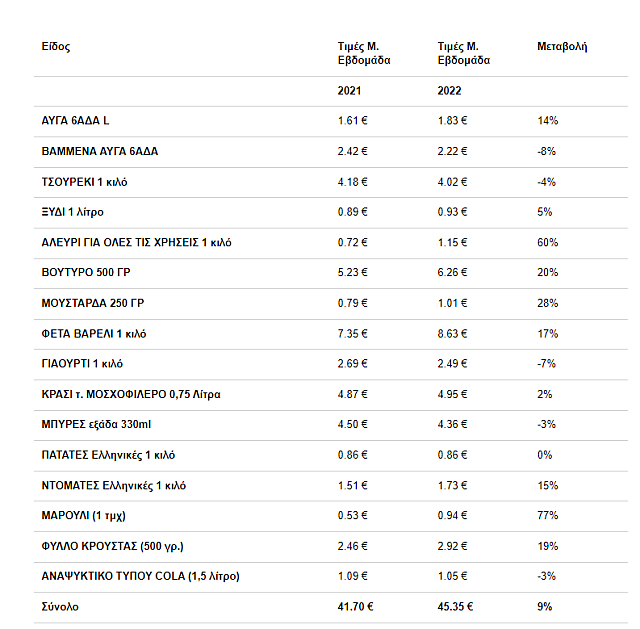Click the 2022 price 1.01 € for ΜΟΥΣΤΑΡΔΑ
This screenshot has height=629, width=640.
coord(453,303)
